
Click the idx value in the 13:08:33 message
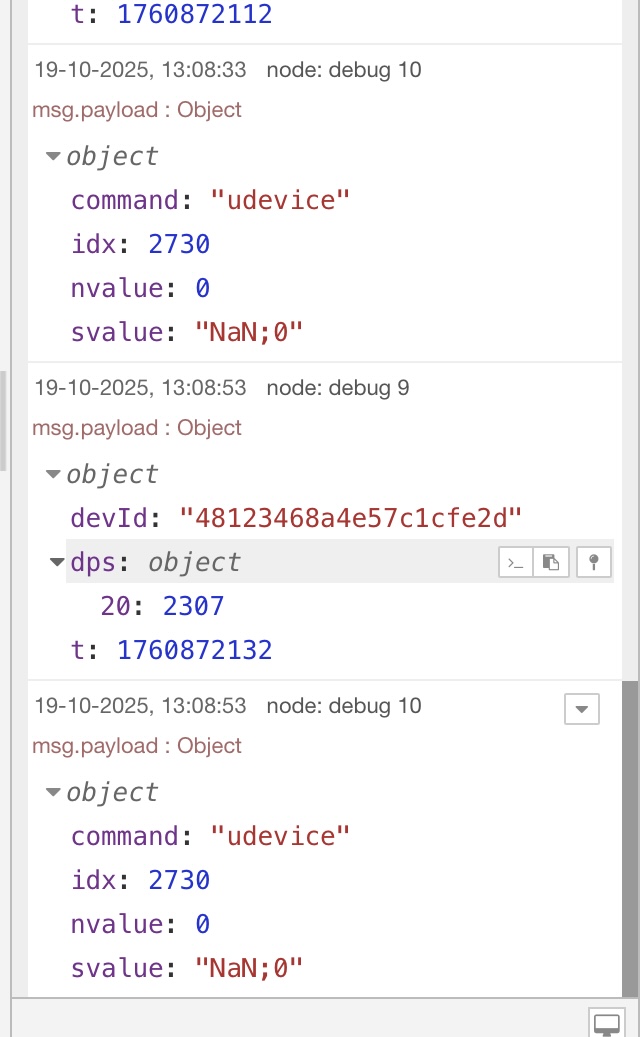[x=178, y=245]
